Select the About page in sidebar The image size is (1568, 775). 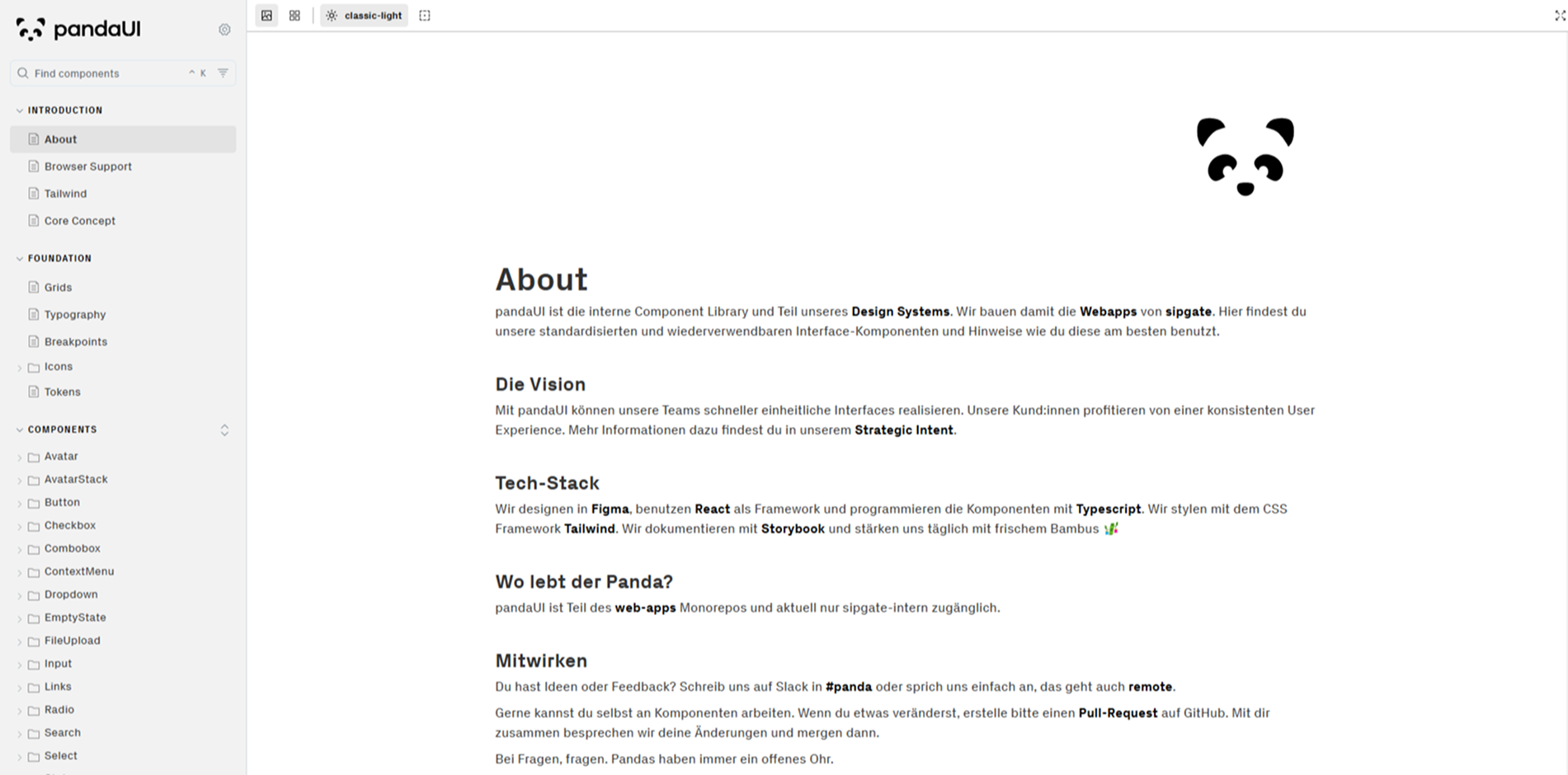(123, 139)
